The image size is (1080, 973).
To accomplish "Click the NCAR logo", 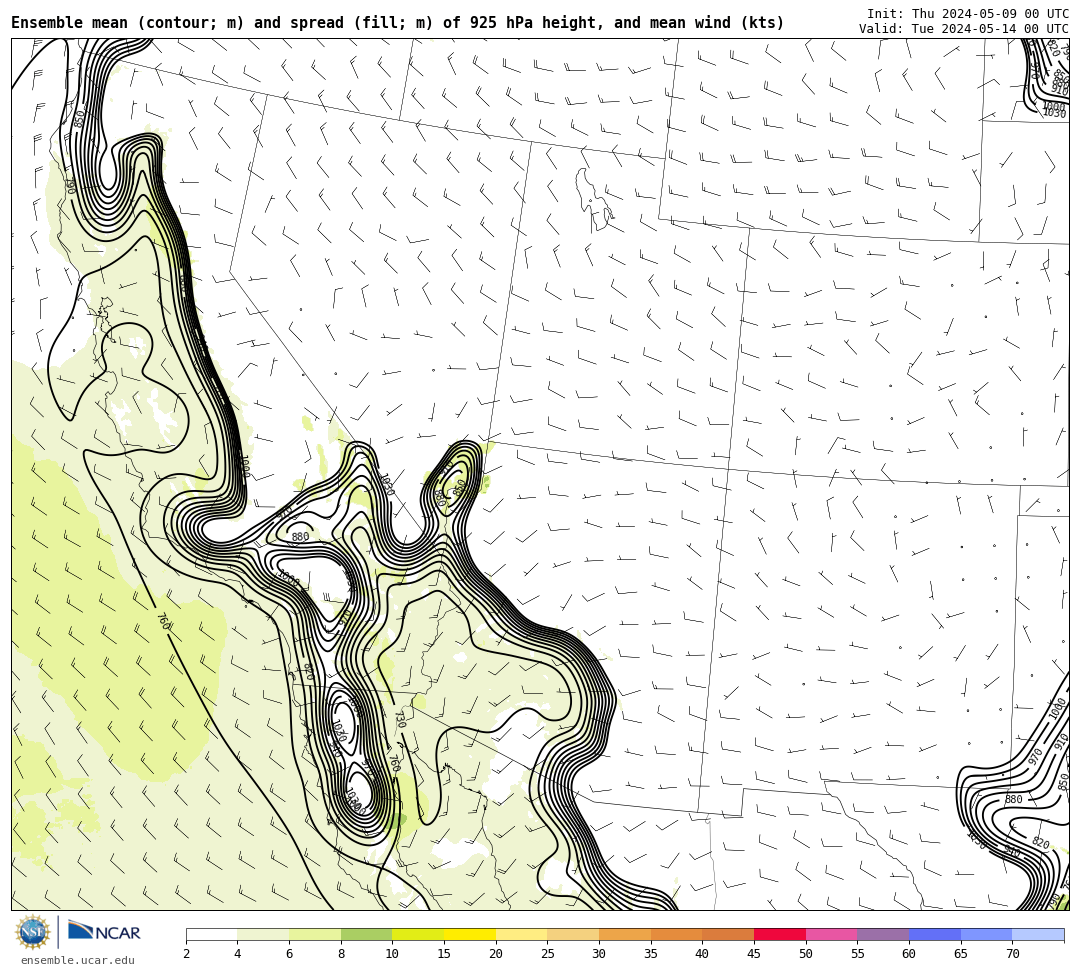I will coord(104,931).
